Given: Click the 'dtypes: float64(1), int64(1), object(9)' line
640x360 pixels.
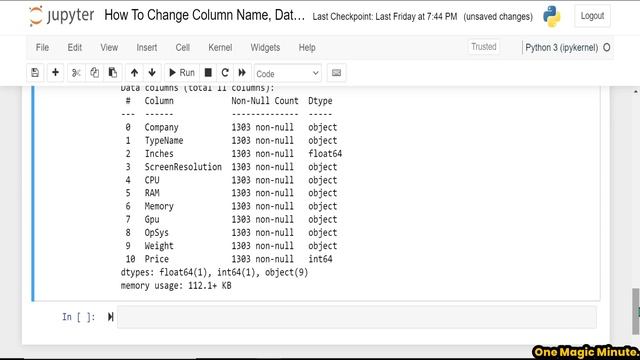Looking at the screenshot, I should tap(214, 273).
